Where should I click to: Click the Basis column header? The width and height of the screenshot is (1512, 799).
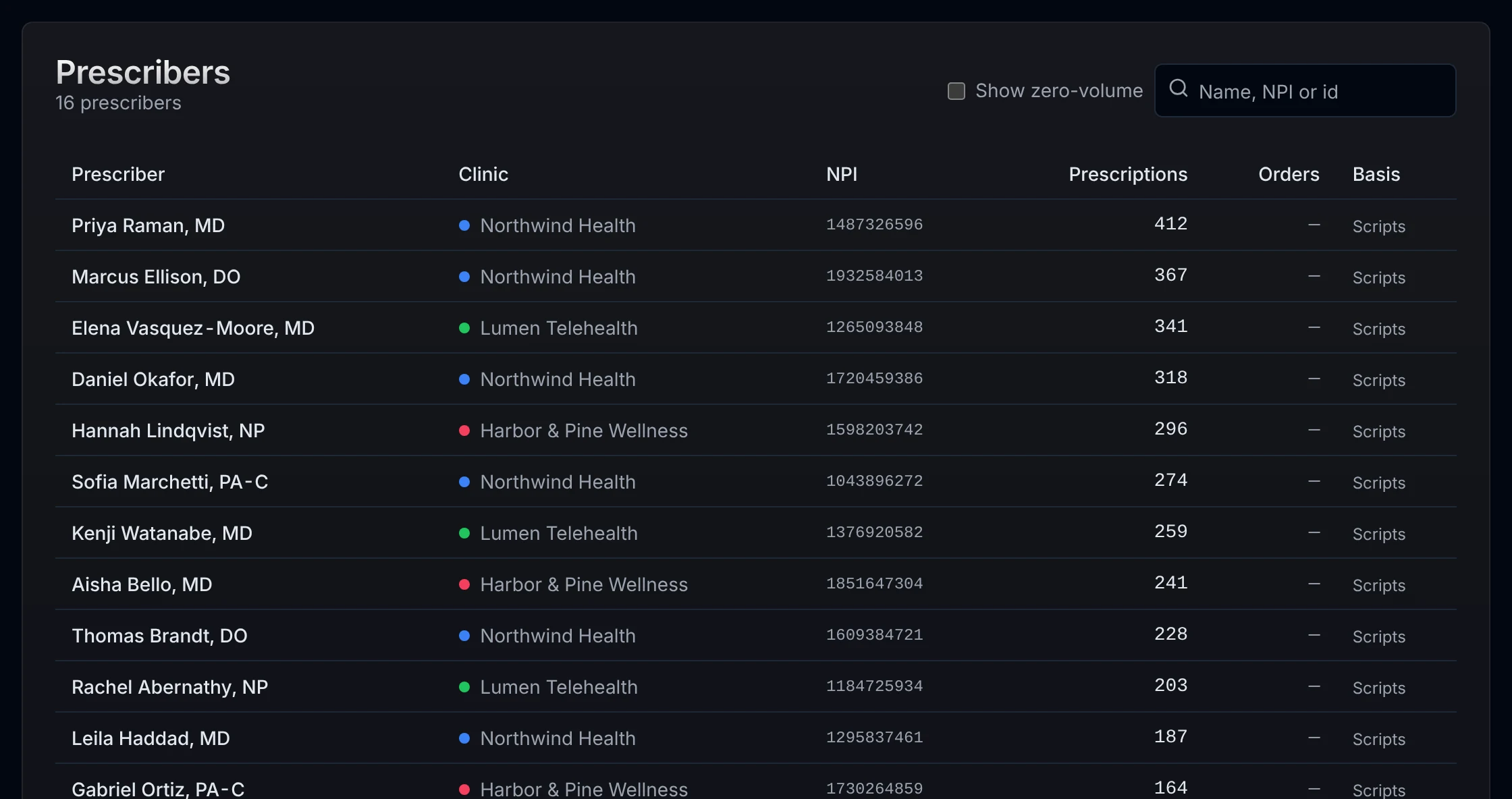(1376, 174)
